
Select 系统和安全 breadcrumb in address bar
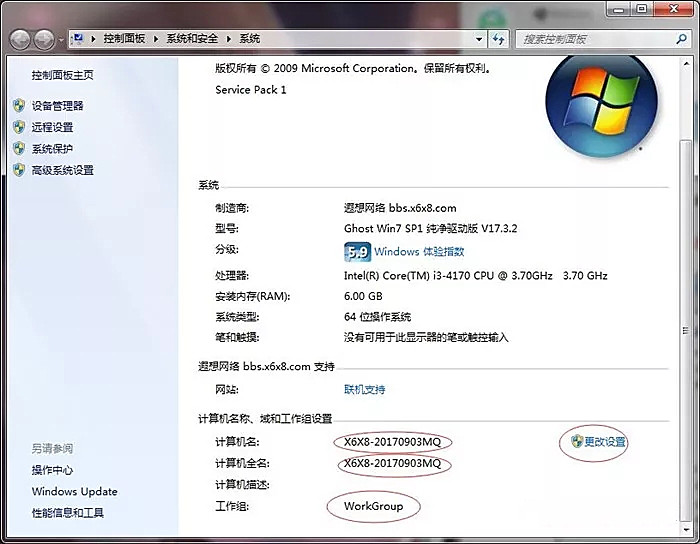pos(192,39)
